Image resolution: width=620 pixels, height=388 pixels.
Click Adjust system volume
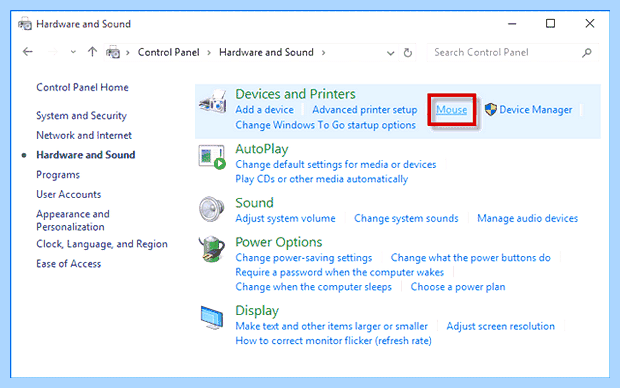coord(285,218)
